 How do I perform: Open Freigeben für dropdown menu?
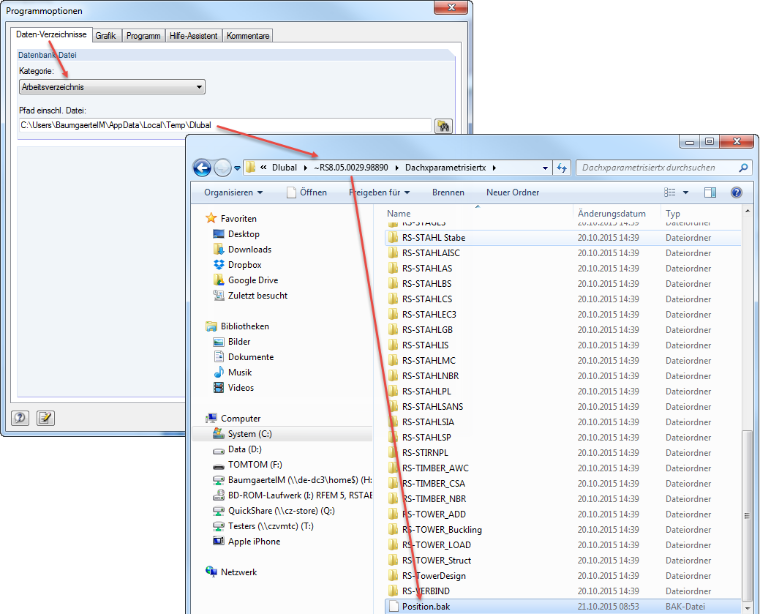coord(379,192)
